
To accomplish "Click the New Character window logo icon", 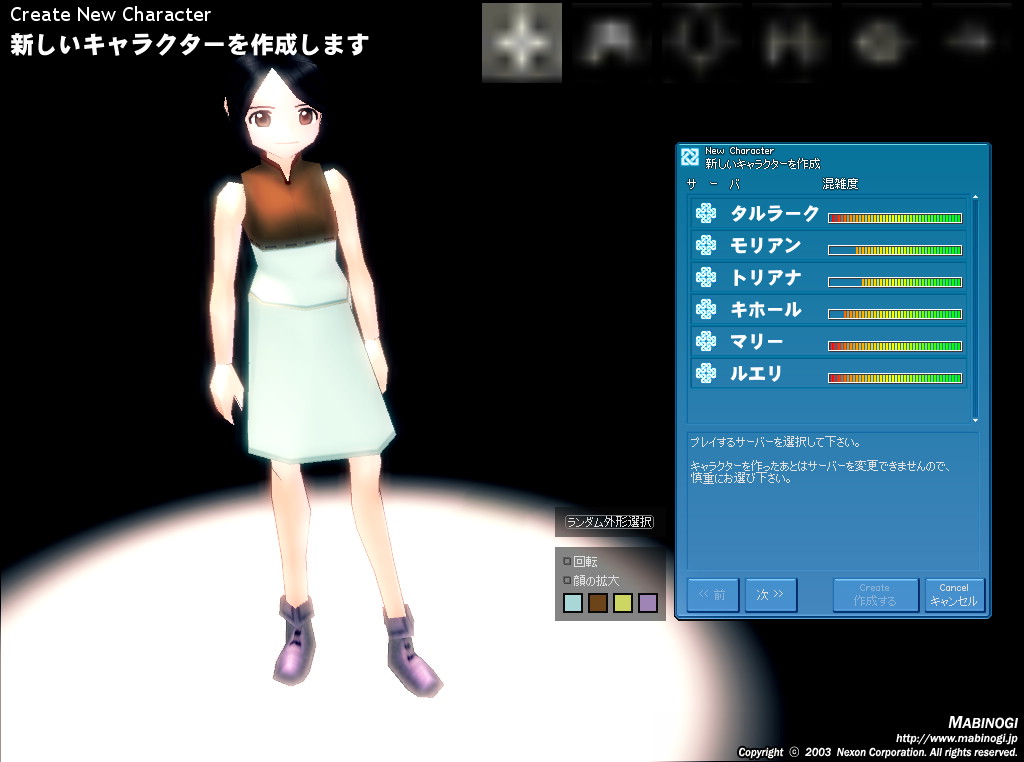I will 690,157.
